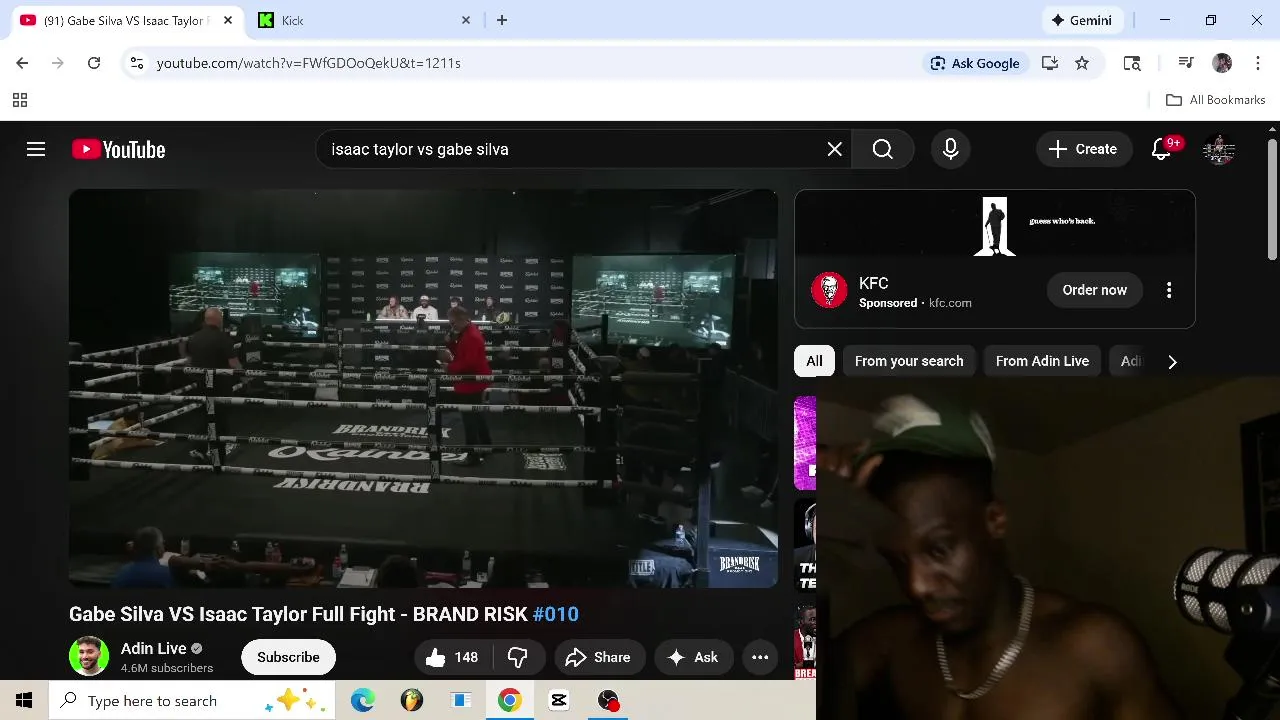Go to YouTube home via logo
The width and height of the screenshot is (1280, 720).
click(118, 149)
